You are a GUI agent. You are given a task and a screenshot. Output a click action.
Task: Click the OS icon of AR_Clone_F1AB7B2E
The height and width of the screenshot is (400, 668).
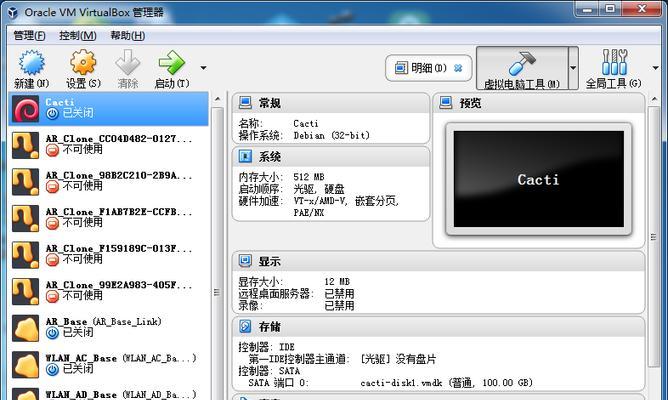[26, 219]
